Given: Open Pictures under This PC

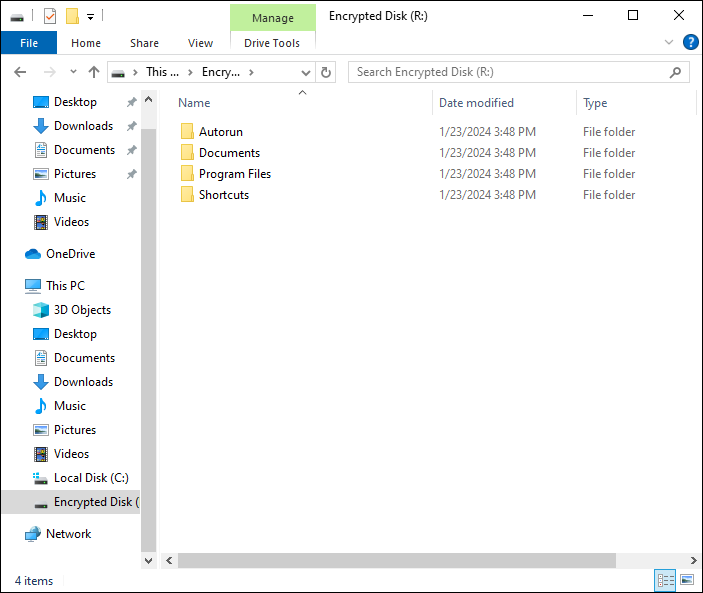Looking at the screenshot, I should pyautogui.click(x=74, y=430).
